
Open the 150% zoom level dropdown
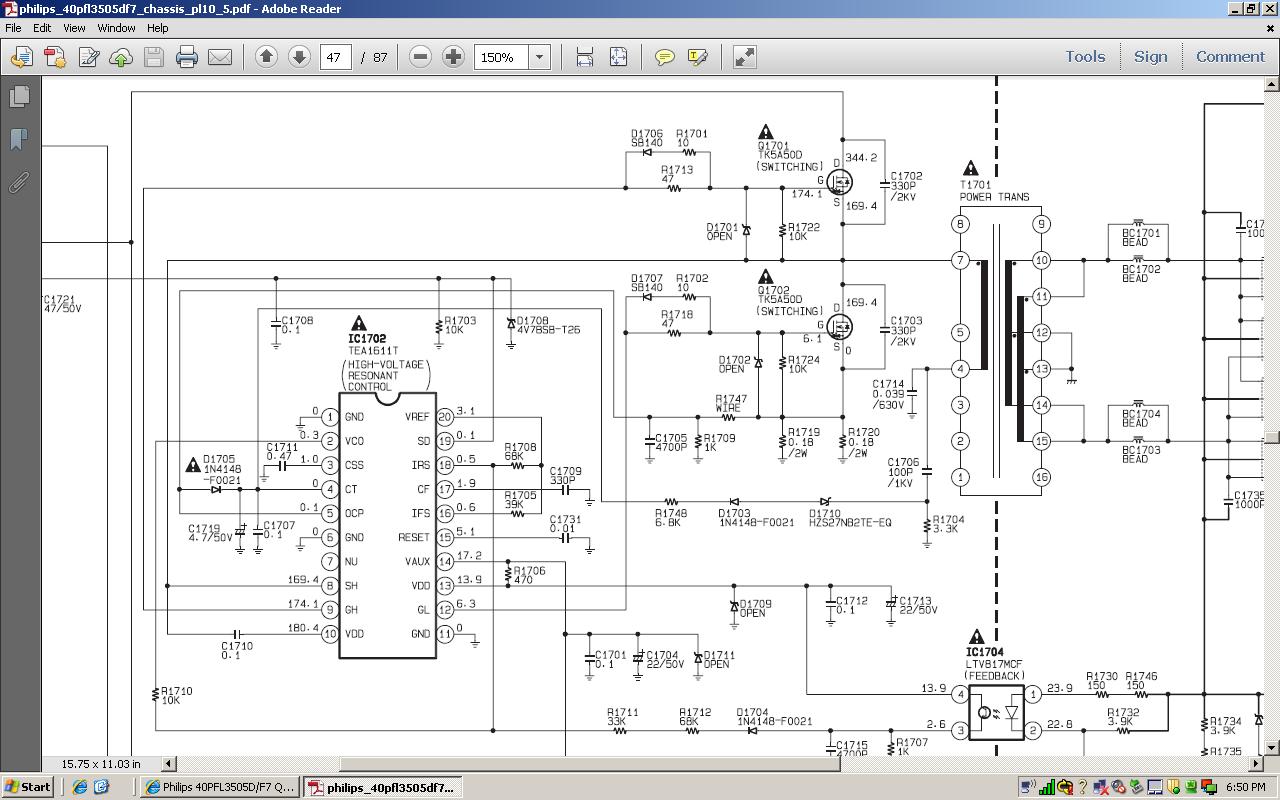coord(539,57)
